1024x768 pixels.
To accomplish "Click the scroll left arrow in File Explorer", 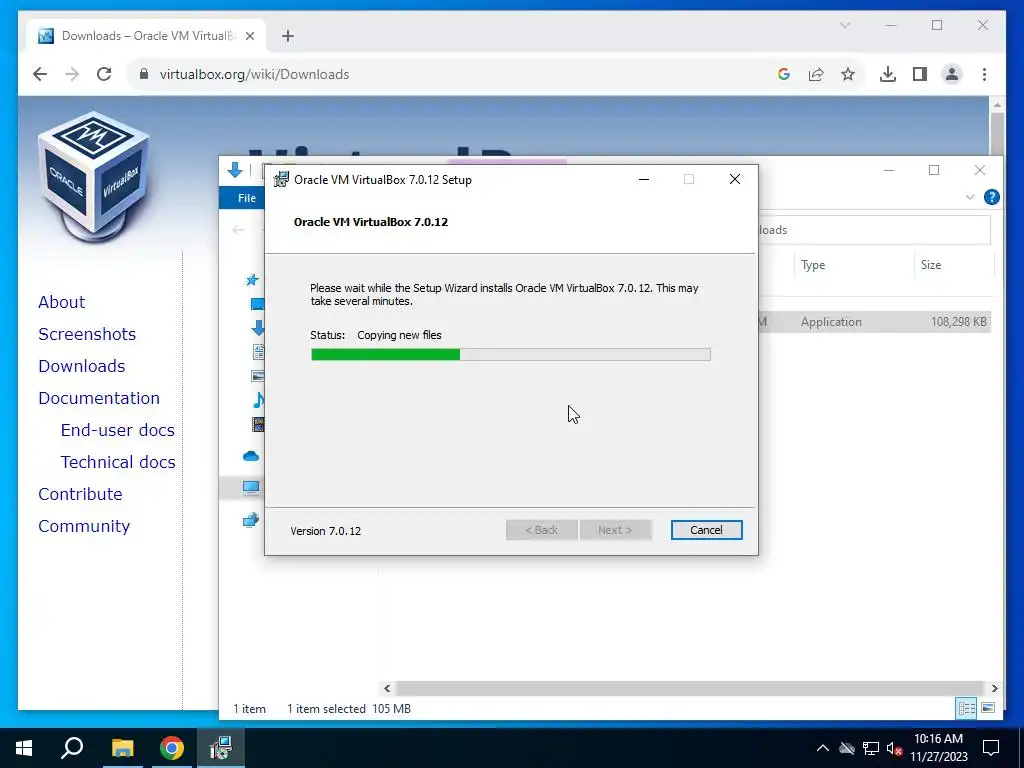I will (x=387, y=688).
